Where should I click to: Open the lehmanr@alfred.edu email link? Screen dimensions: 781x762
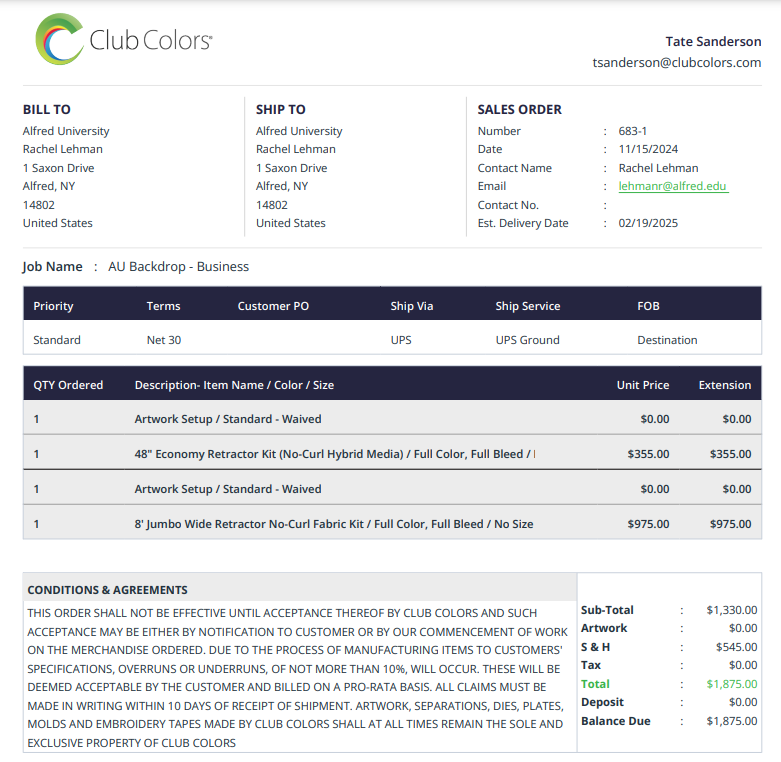672,186
